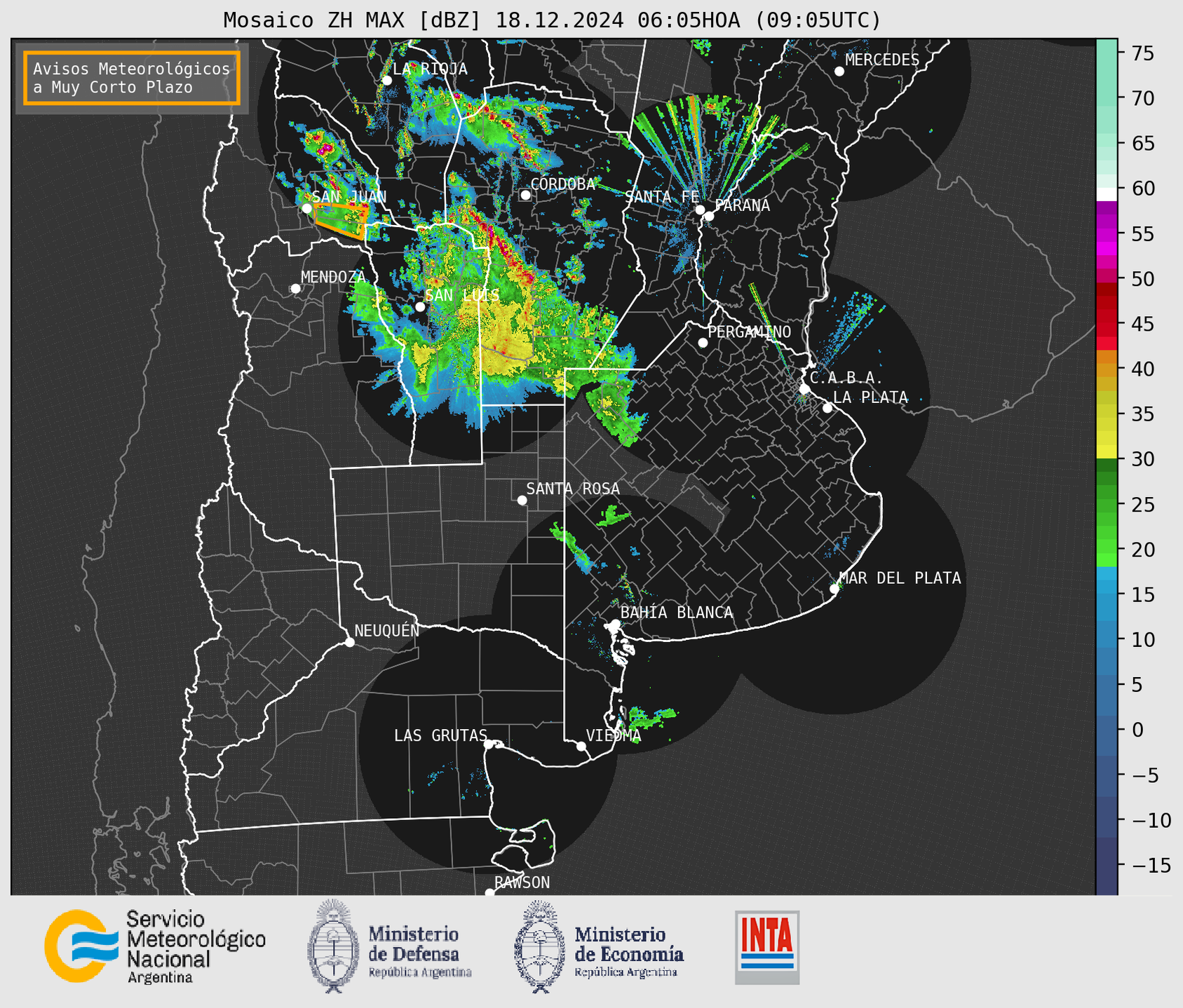1183x1008 pixels.
Task: Click the Bahía Blanca city marker
Action: point(615,624)
